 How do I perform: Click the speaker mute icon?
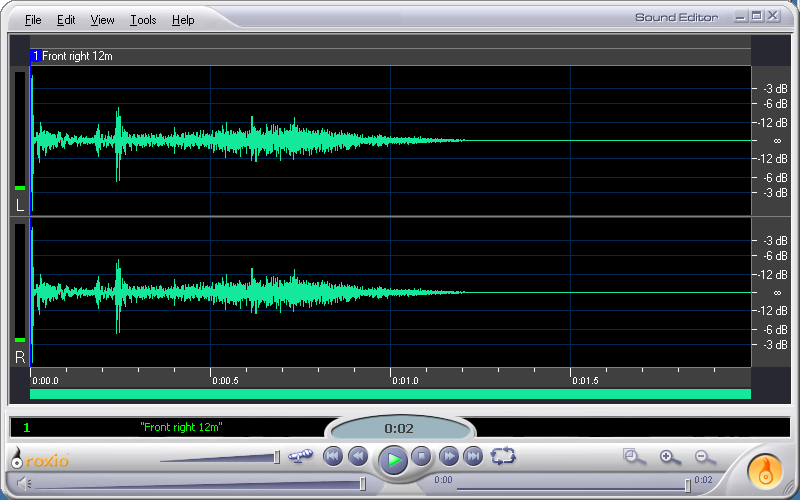point(24,484)
